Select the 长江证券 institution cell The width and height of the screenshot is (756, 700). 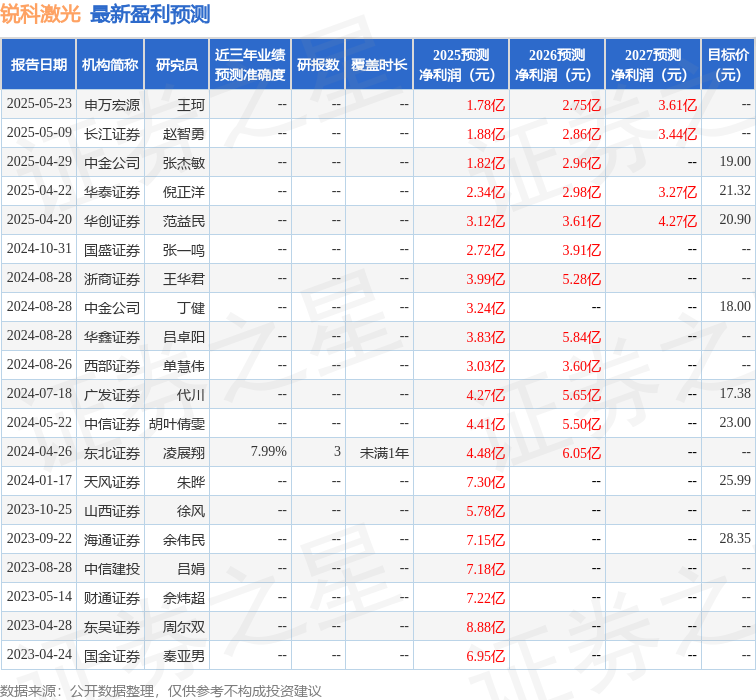pyautogui.click(x=112, y=134)
